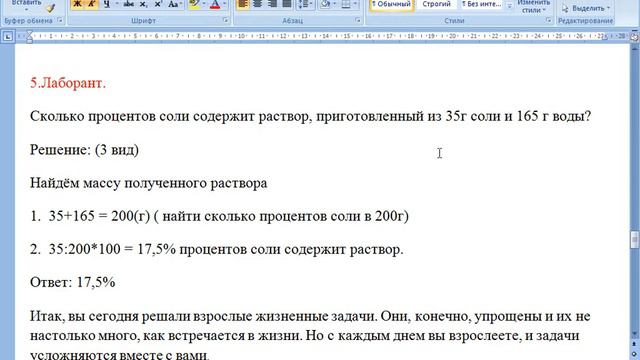Screen dimensions: 640x360
Task: Open Вставить paste dropdown
Action: pos(26,5)
